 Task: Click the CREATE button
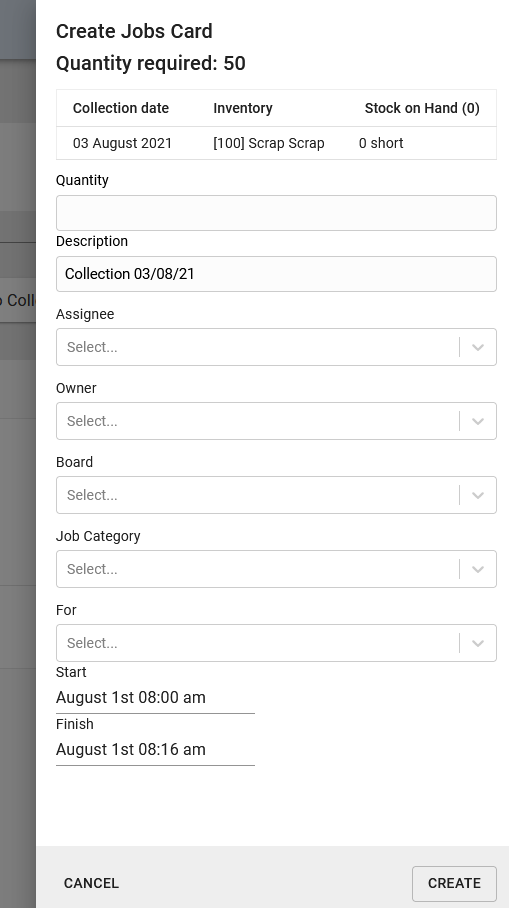coord(454,884)
